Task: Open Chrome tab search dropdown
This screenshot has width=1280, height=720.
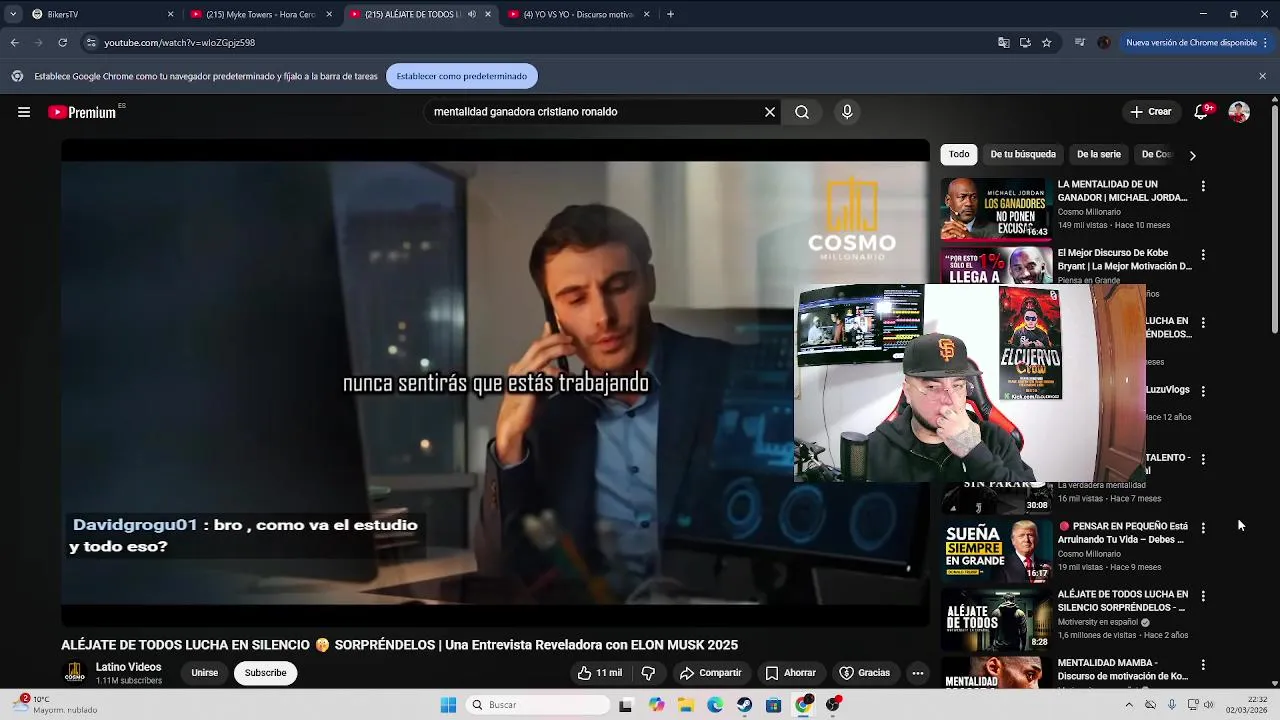Action: [x=12, y=14]
